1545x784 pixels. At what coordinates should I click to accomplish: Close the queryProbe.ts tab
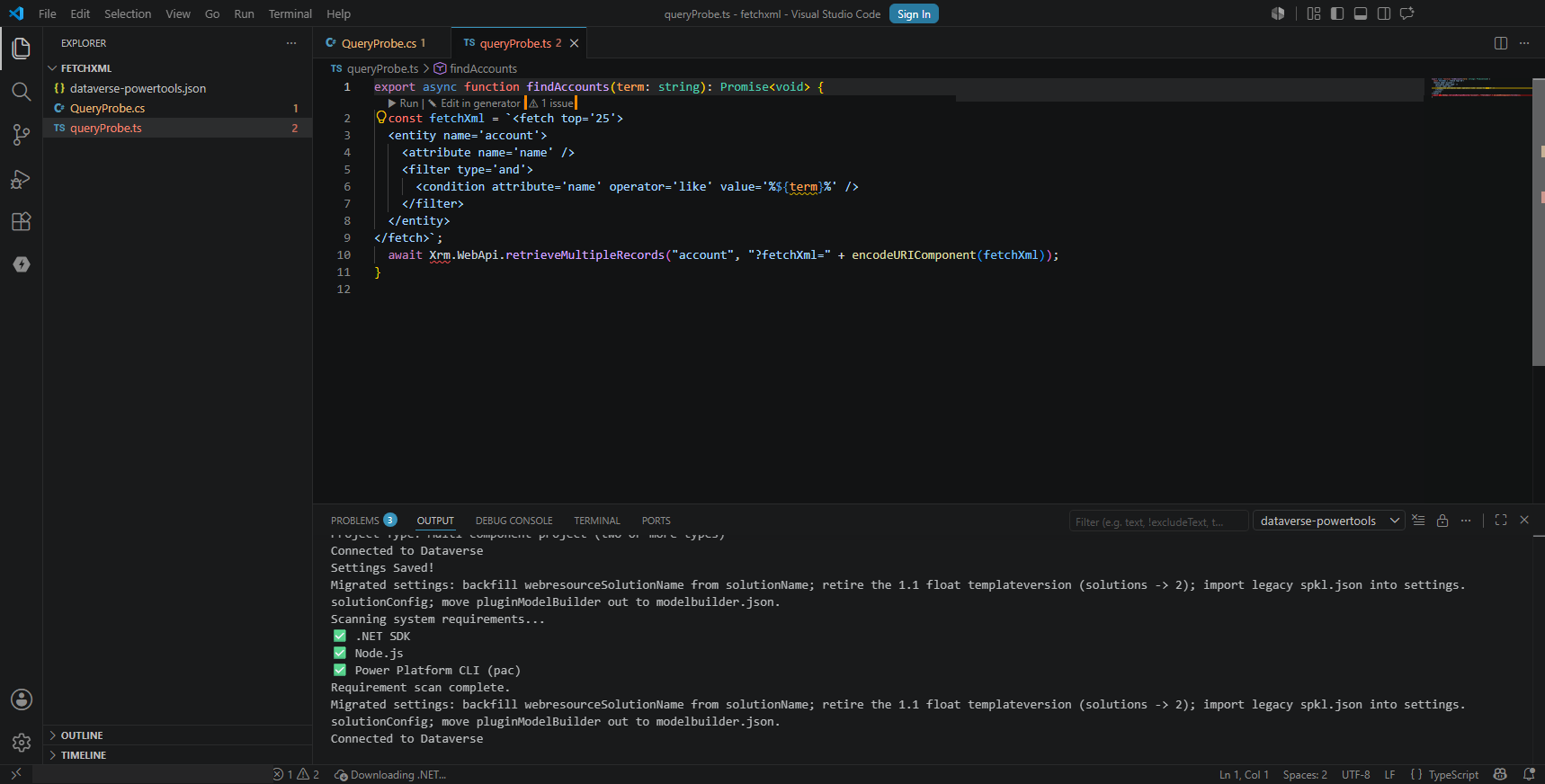(x=575, y=43)
